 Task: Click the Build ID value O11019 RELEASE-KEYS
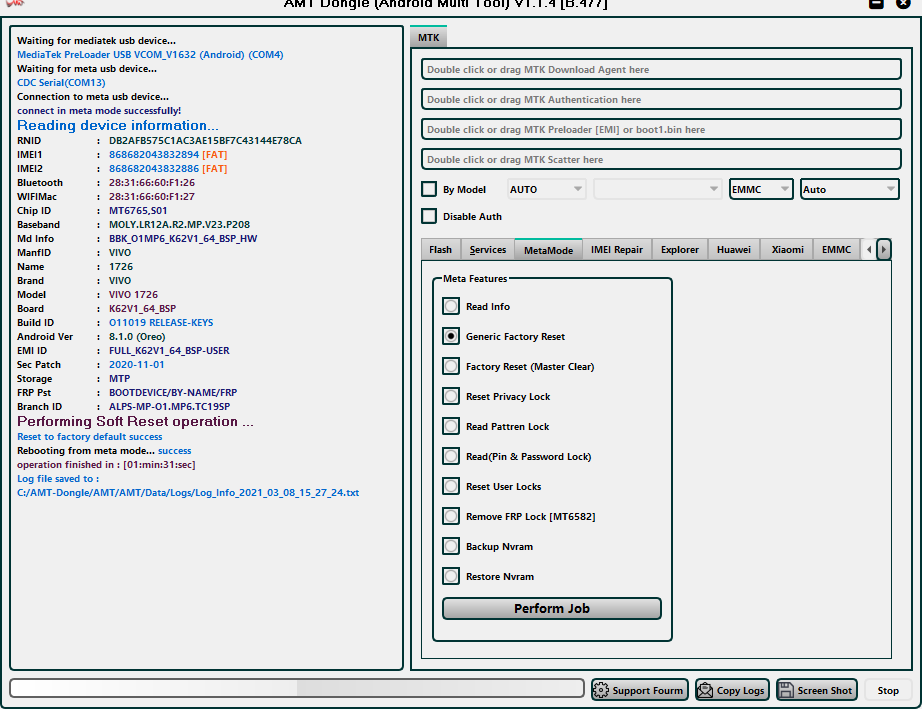pos(161,323)
